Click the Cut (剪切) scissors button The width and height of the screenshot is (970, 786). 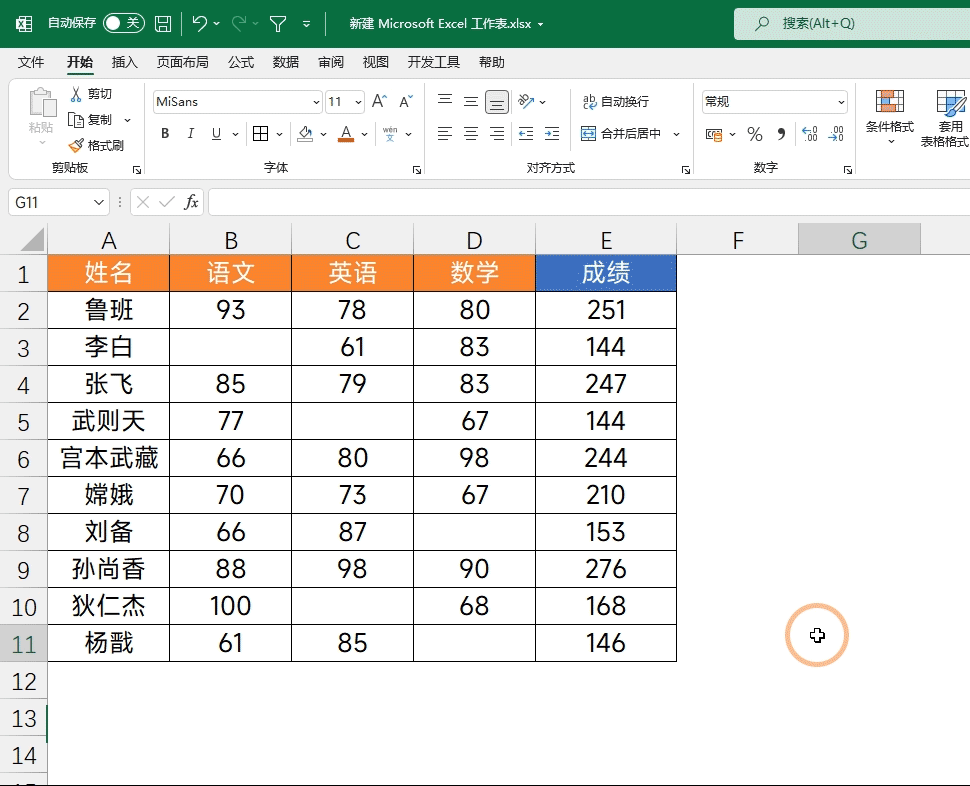point(91,94)
